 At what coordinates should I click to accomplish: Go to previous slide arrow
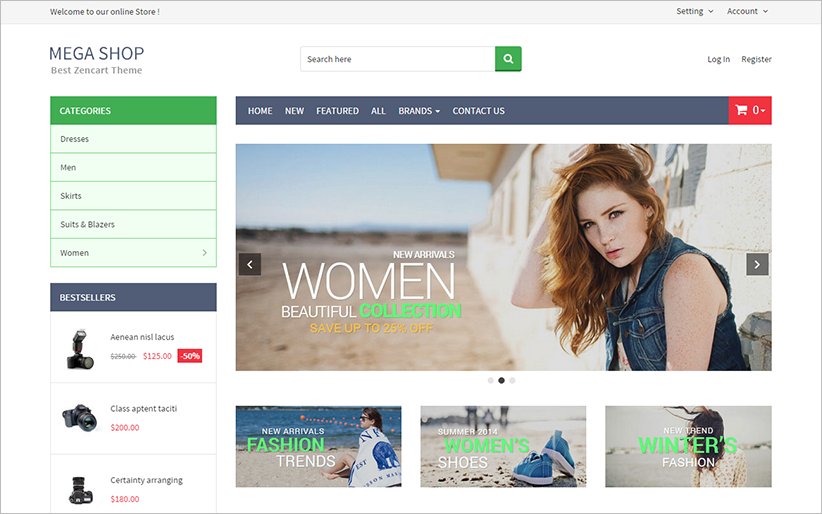pos(250,264)
